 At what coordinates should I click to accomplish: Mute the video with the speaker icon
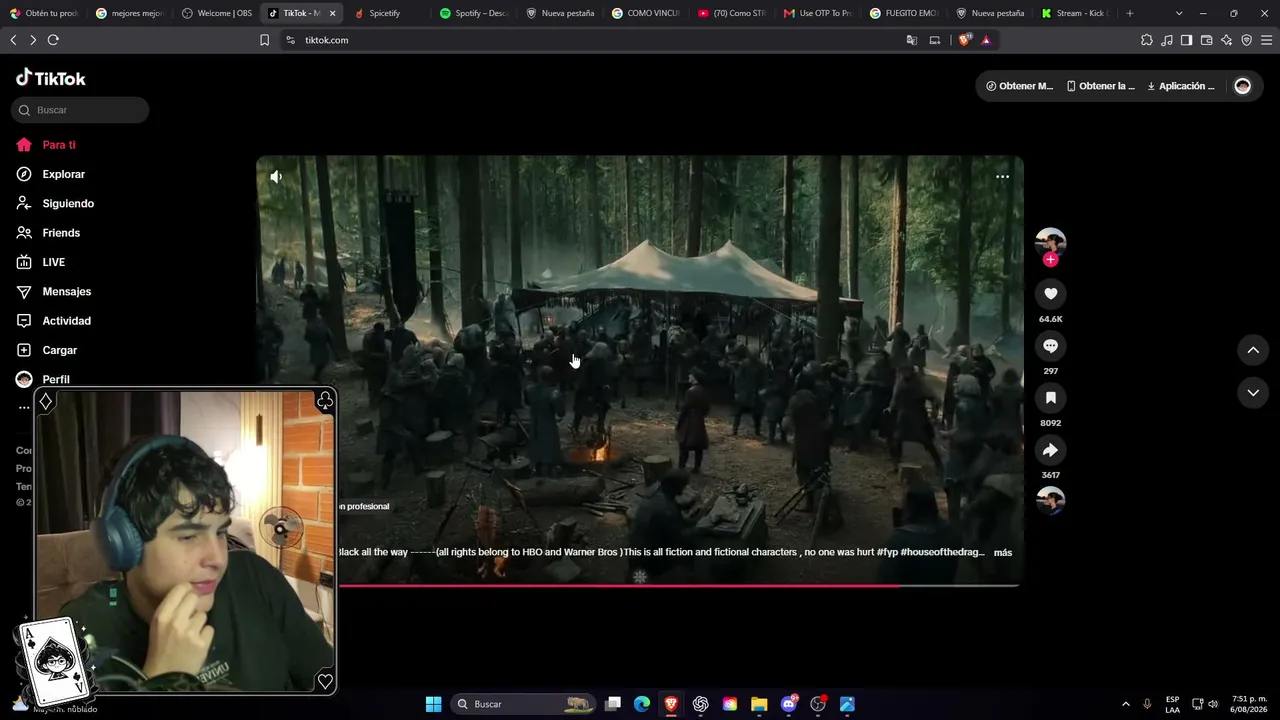[276, 176]
